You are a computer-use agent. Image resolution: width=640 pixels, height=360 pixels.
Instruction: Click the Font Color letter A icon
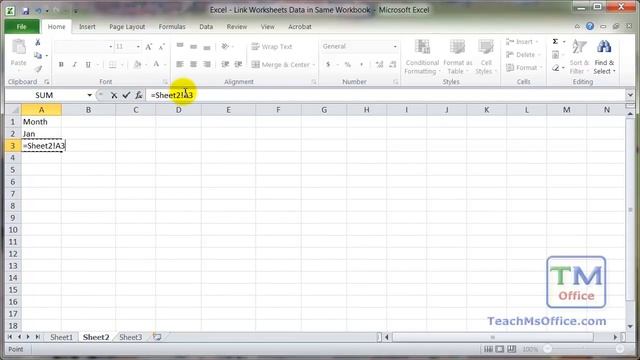point(156,64)
